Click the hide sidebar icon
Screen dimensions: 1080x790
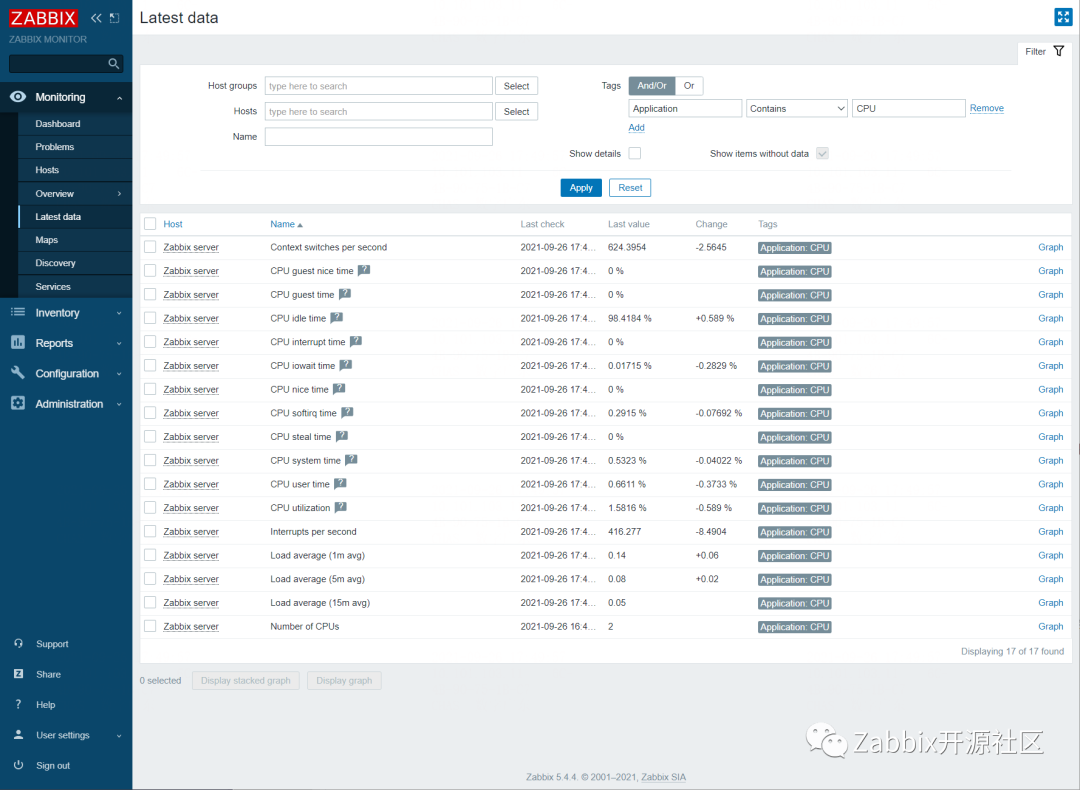(x=114, y=18)
